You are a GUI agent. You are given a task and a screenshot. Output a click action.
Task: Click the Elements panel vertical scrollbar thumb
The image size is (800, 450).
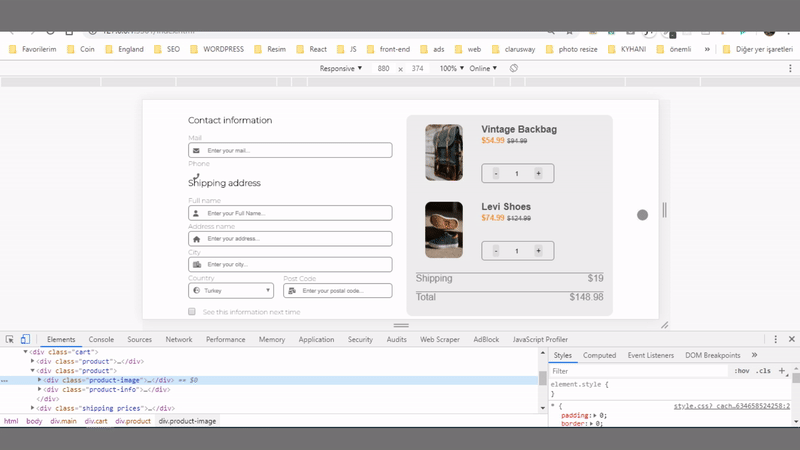pos(542,378)
